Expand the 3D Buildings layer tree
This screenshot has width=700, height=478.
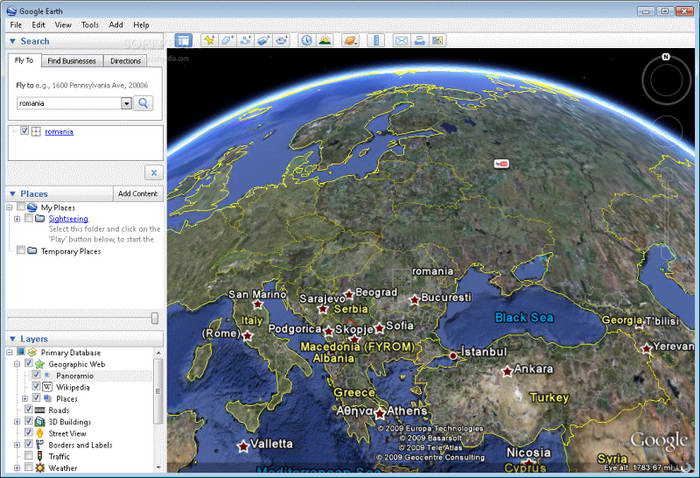[x=17, y=422]
